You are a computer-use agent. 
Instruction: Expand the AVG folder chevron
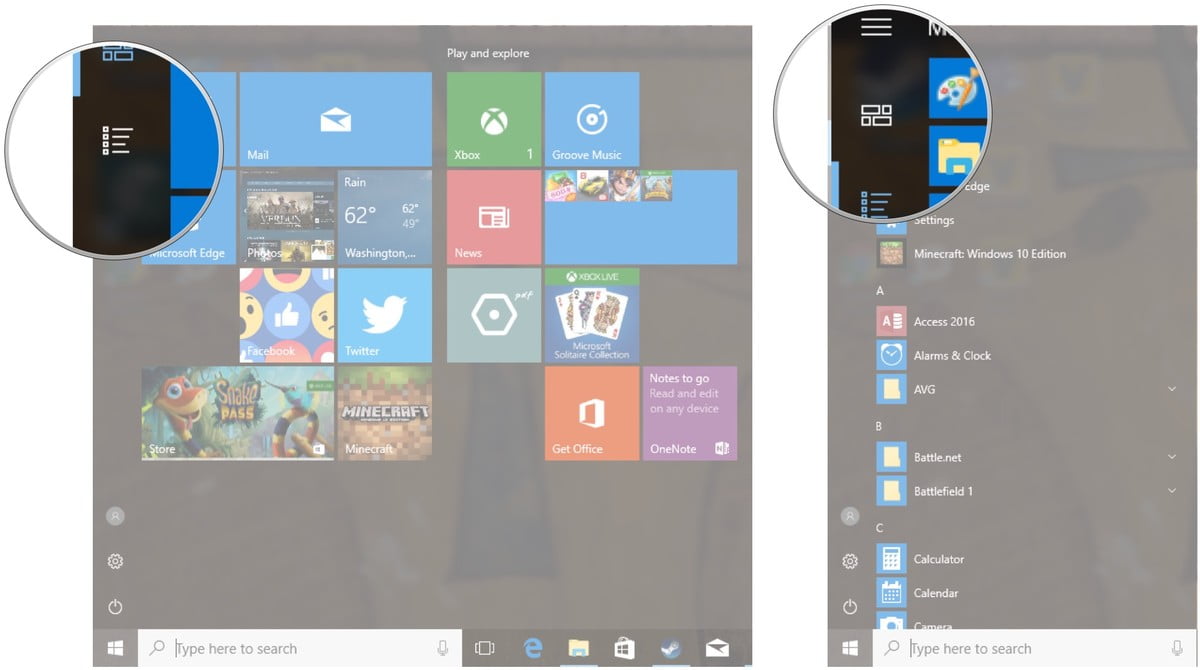coord(1171,389)
